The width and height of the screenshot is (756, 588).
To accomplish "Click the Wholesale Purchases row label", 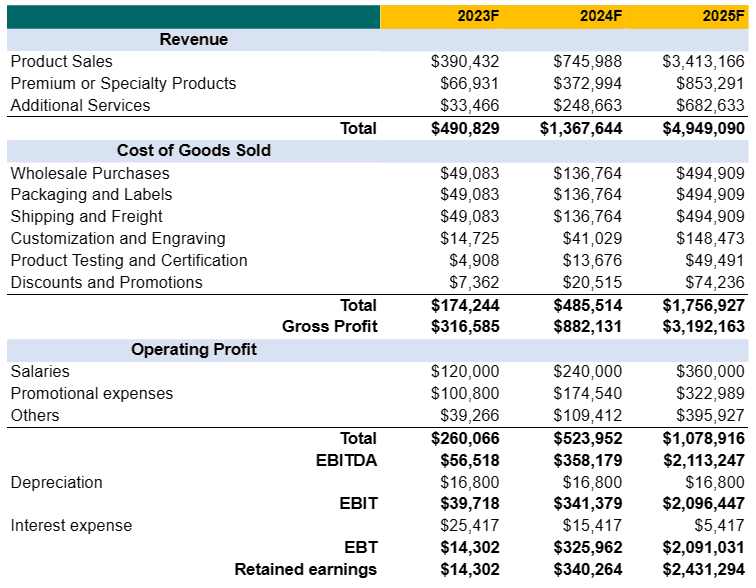I will pos(90,174).
